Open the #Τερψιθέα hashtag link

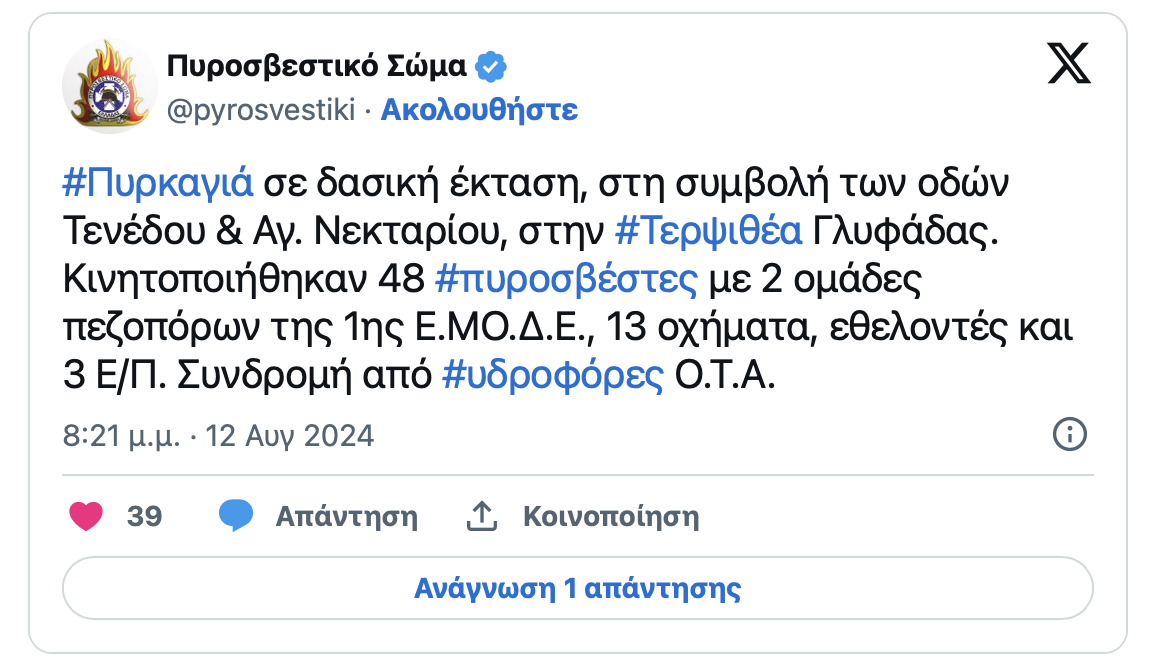pos(708,232)
